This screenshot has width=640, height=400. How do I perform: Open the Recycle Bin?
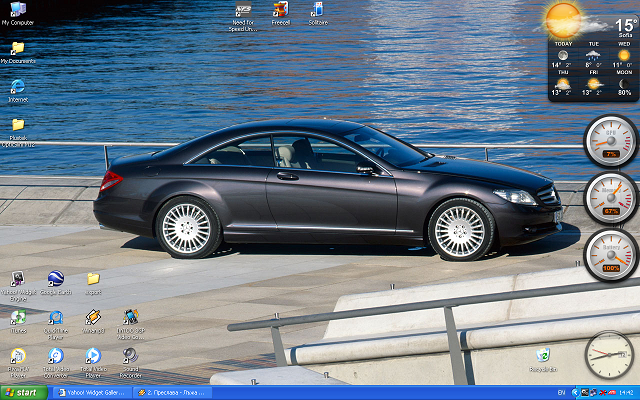543,354
